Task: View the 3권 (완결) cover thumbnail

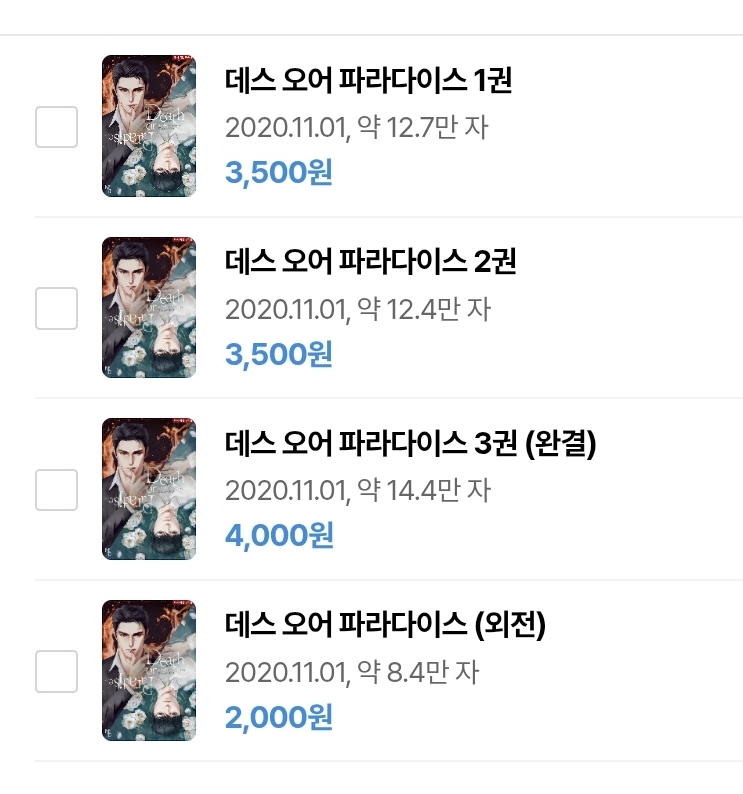Action: [149, 489]
